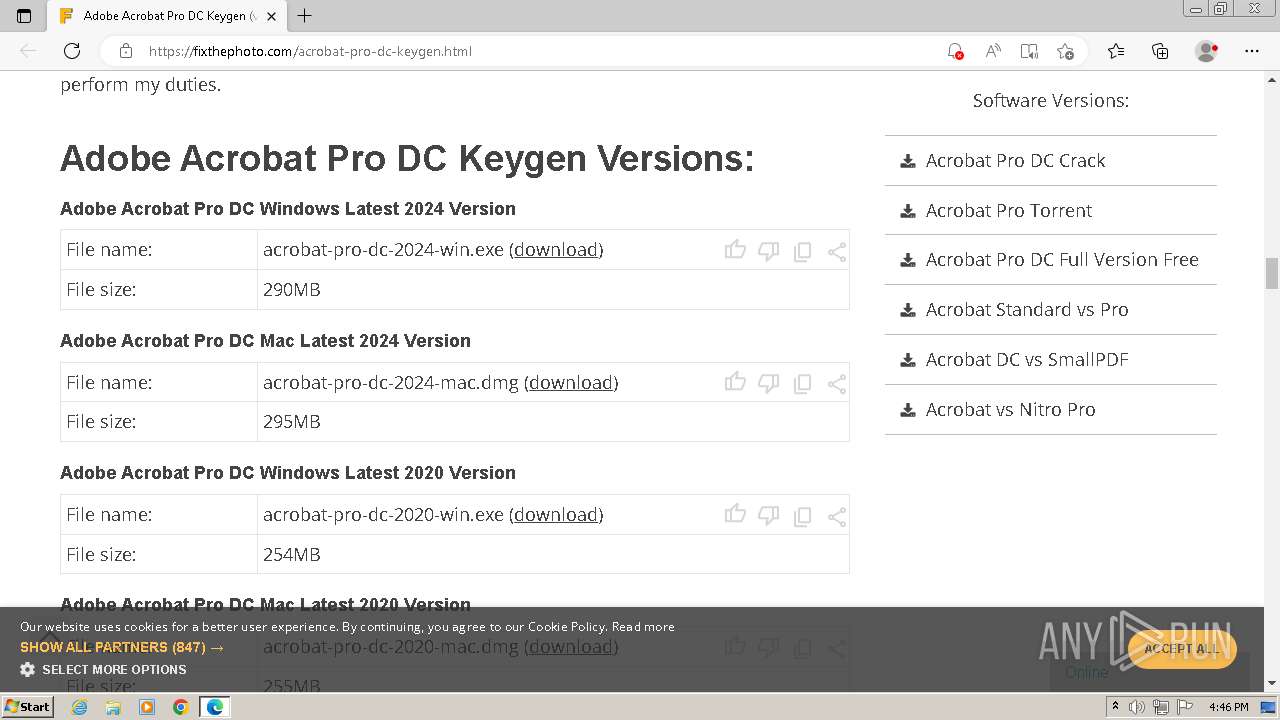This screenshot has height=720, width=1280.
Task: Add this page to favorites star
Action: (x=1065, y=51)
